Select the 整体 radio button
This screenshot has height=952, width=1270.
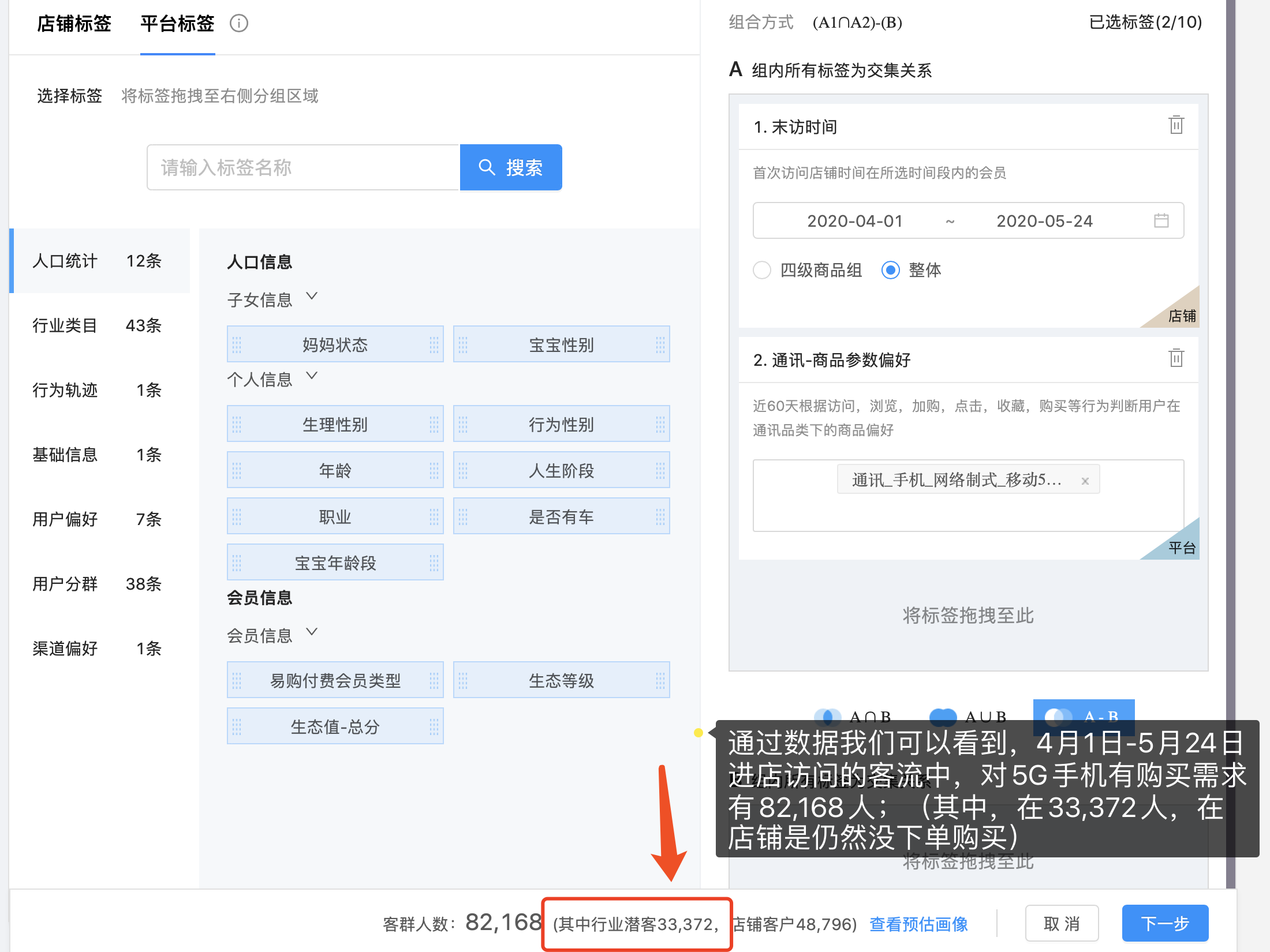pos(890,270)
